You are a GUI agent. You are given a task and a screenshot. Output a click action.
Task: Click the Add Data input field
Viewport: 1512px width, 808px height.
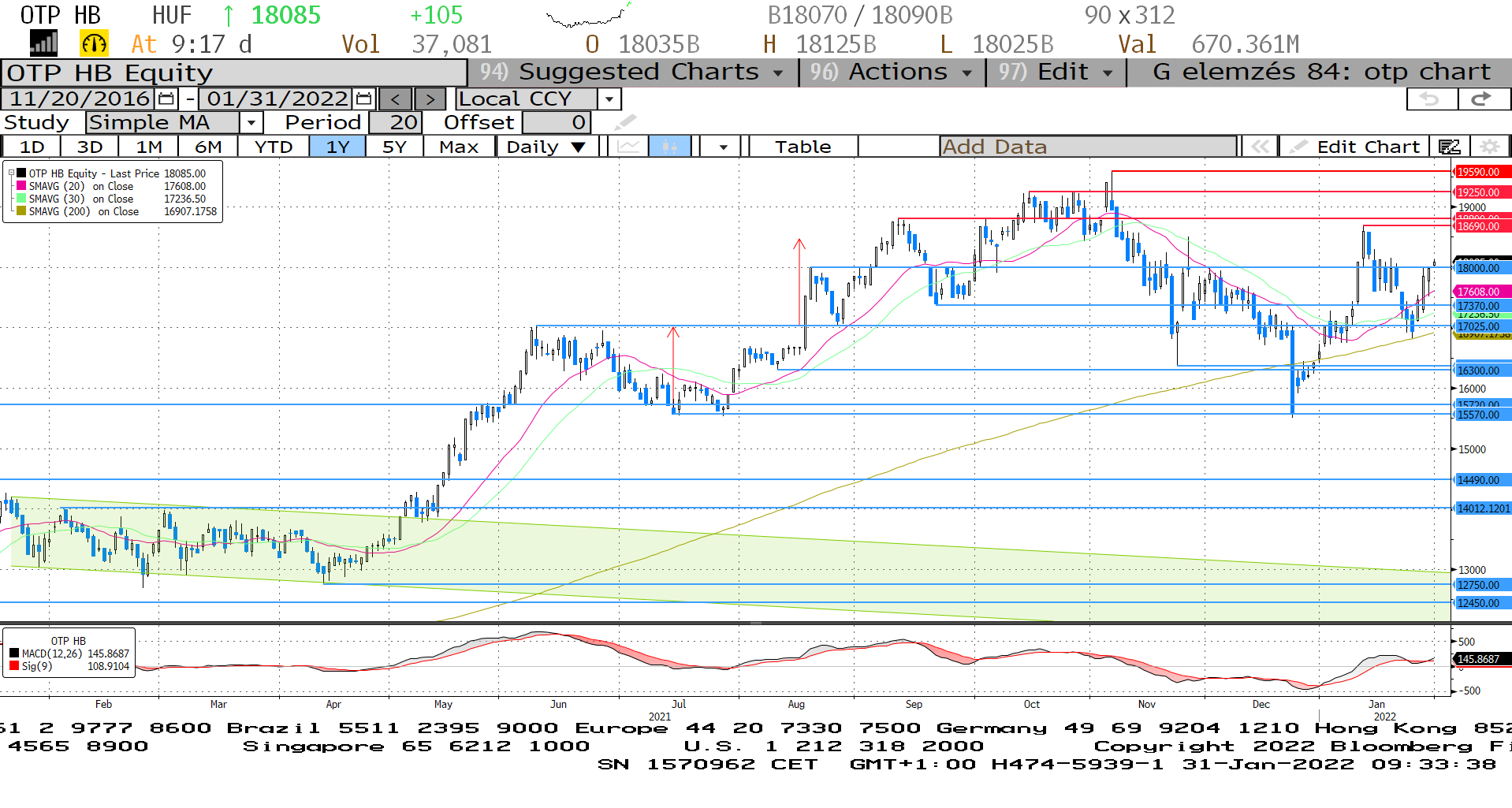pyautogui.click(x=1088, y=147)
